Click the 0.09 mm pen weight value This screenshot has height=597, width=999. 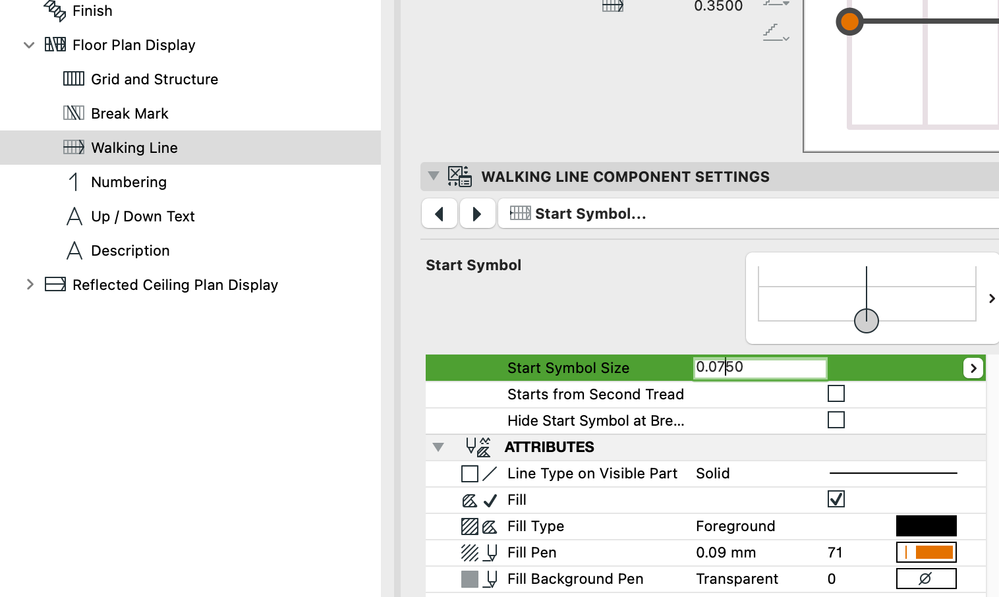726,552
